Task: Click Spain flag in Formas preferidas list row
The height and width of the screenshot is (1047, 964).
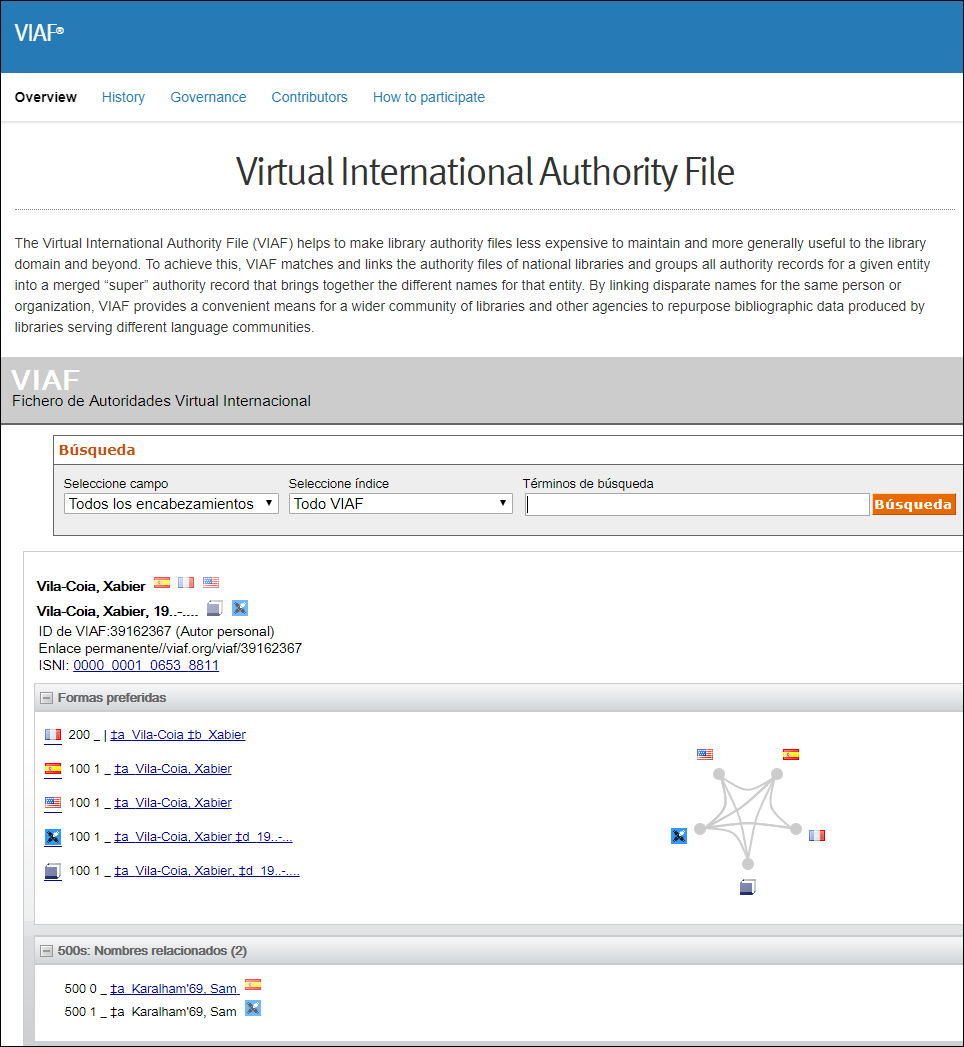Action: point(53,769)
